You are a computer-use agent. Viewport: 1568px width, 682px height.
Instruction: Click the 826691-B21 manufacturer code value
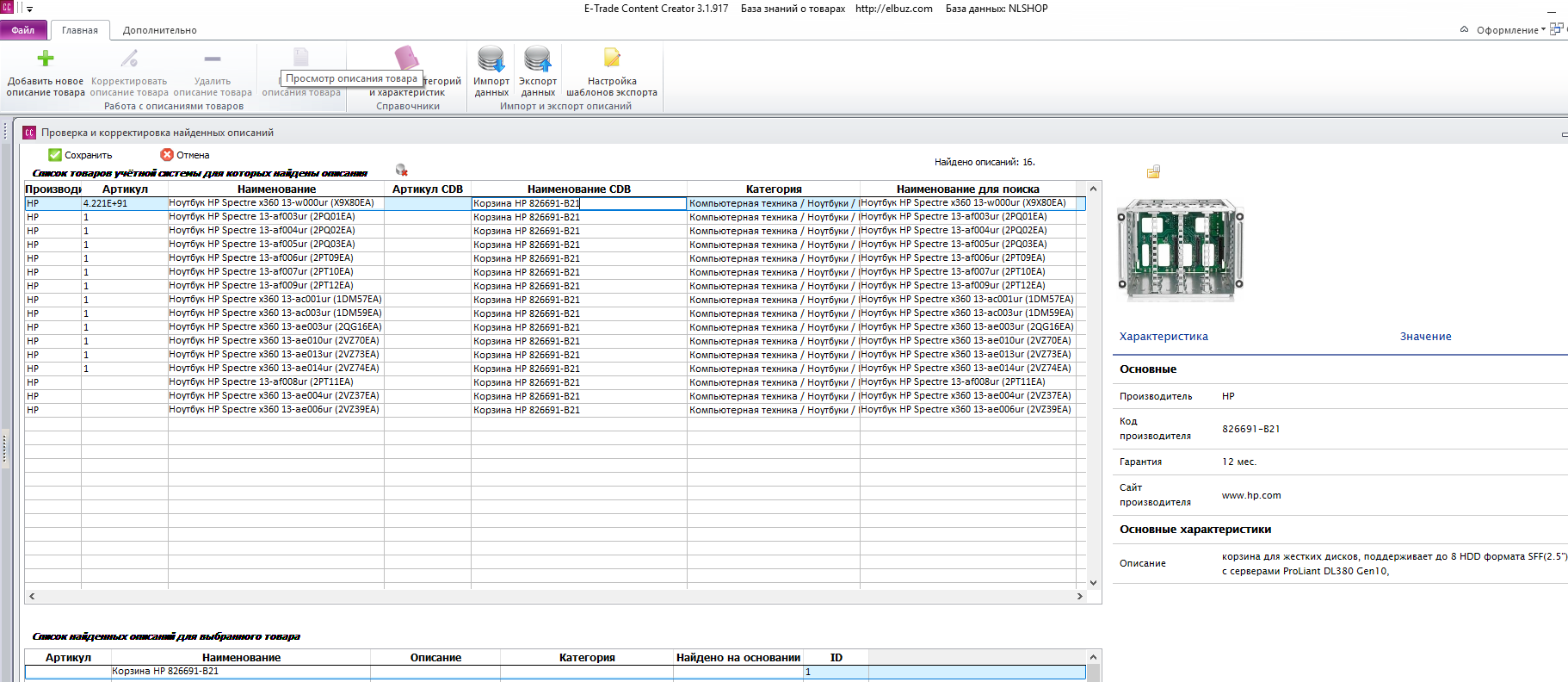pos(1250,429)
